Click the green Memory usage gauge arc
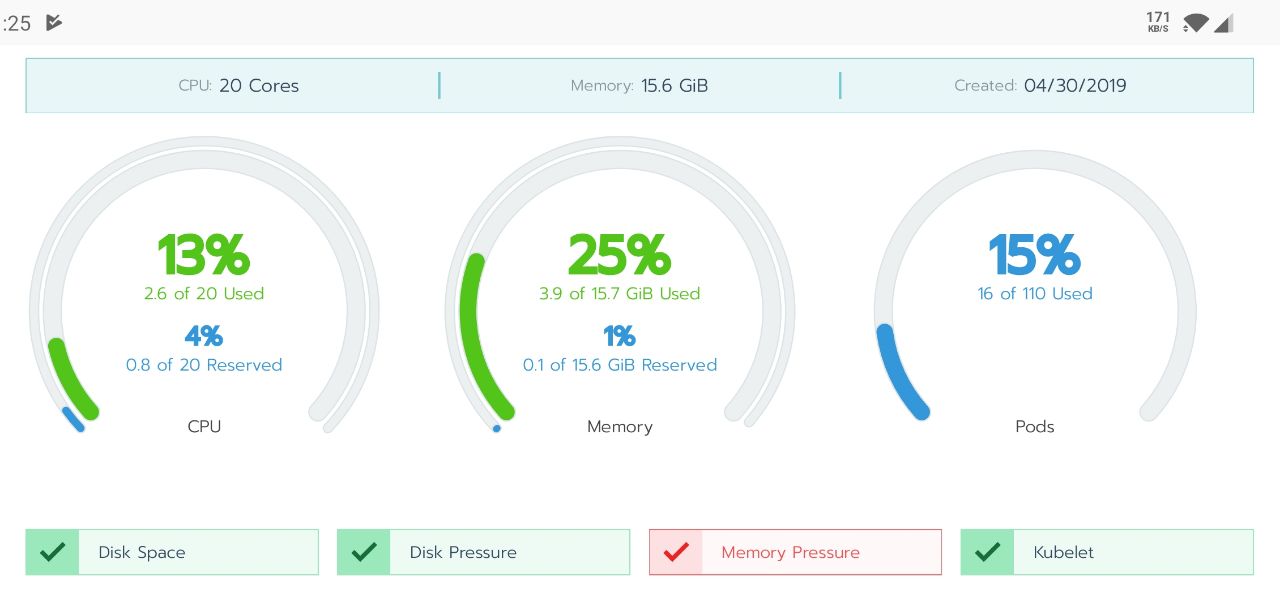 tap(477, 335)
